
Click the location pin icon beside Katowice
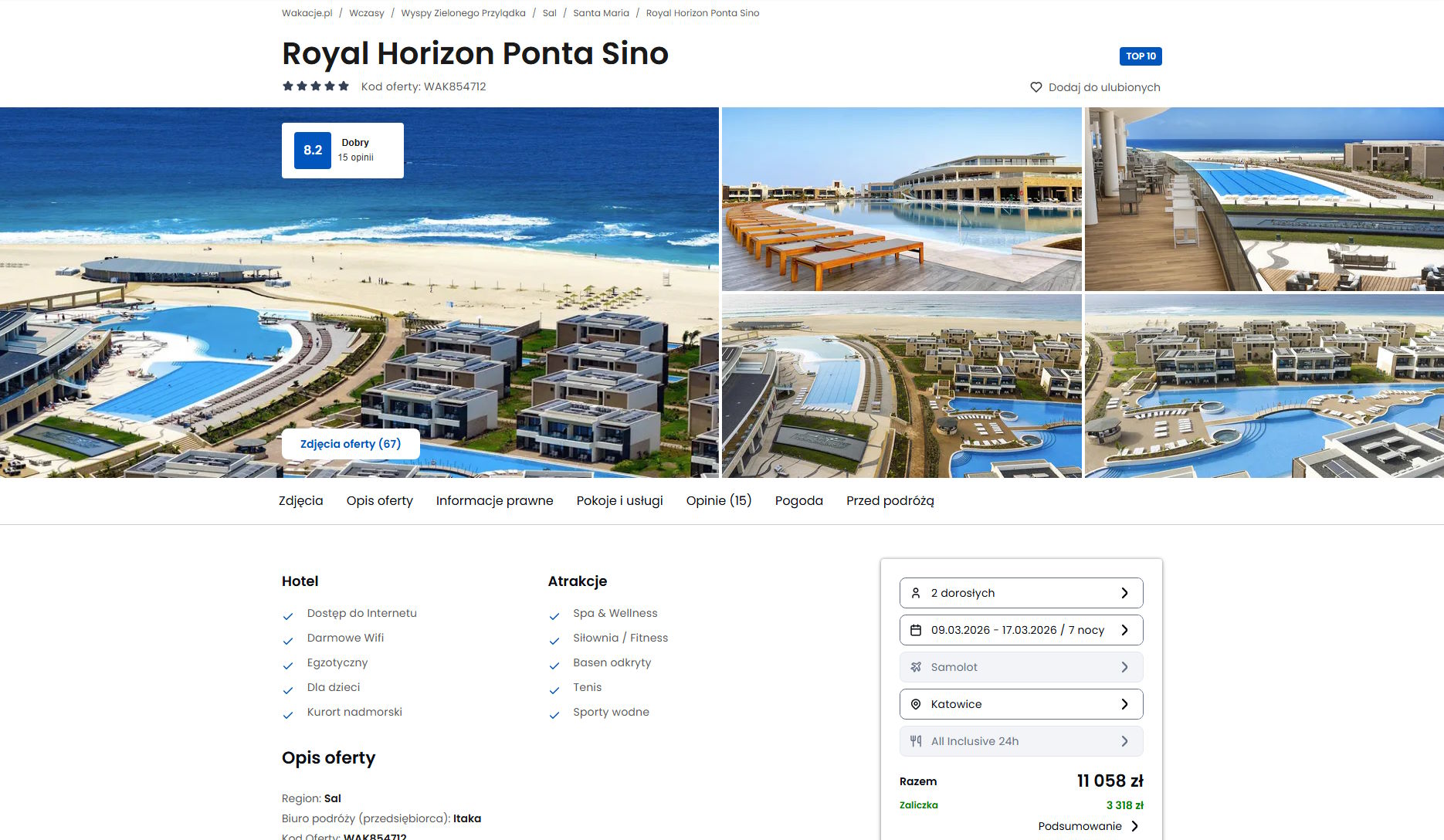click(x=916, y=704)
